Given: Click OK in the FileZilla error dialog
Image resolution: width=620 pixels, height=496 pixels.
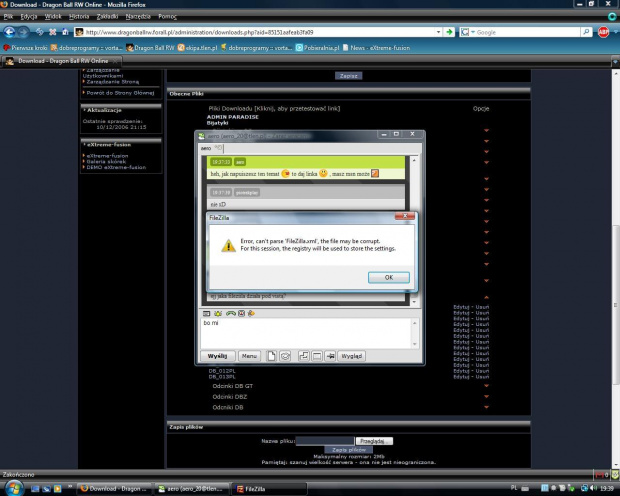Looking at the screenshot, I should [x=388, y=277].
